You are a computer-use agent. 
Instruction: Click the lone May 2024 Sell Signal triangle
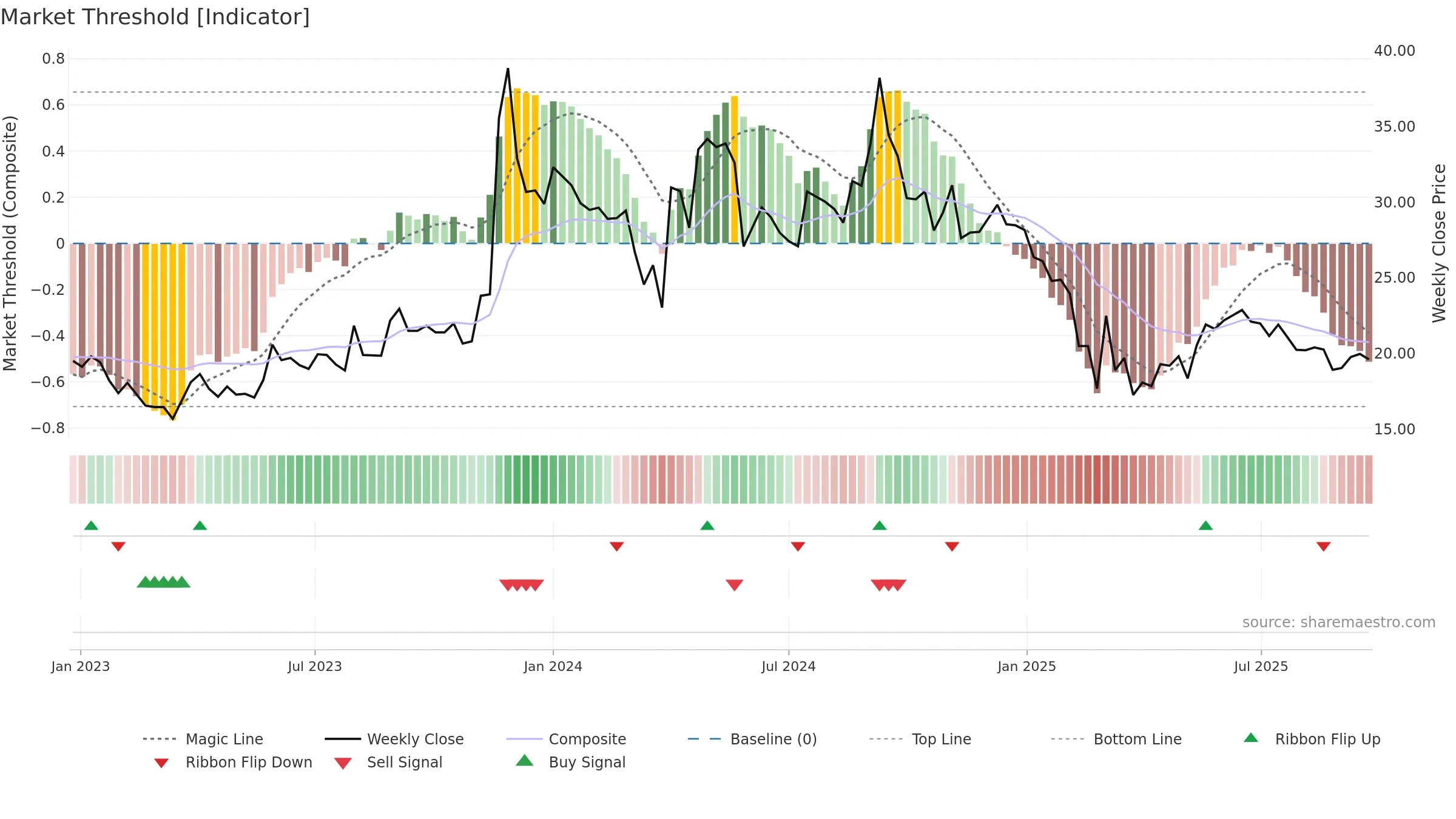point(735,585)
